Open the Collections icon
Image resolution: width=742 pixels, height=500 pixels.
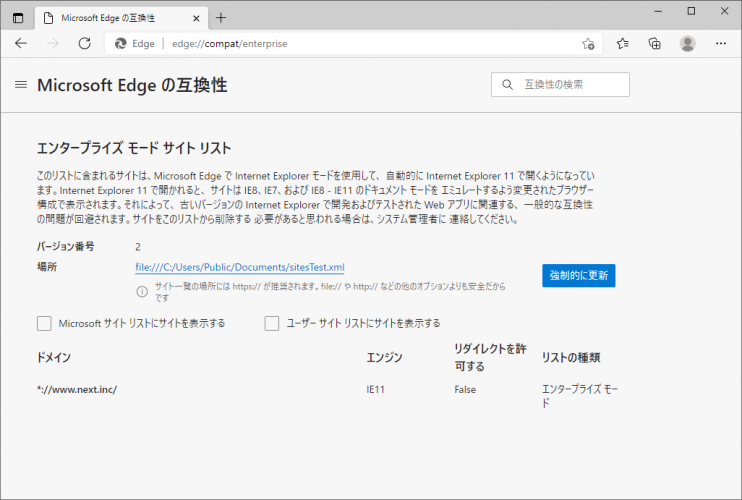pyautogui.click(x=654, y=44)
